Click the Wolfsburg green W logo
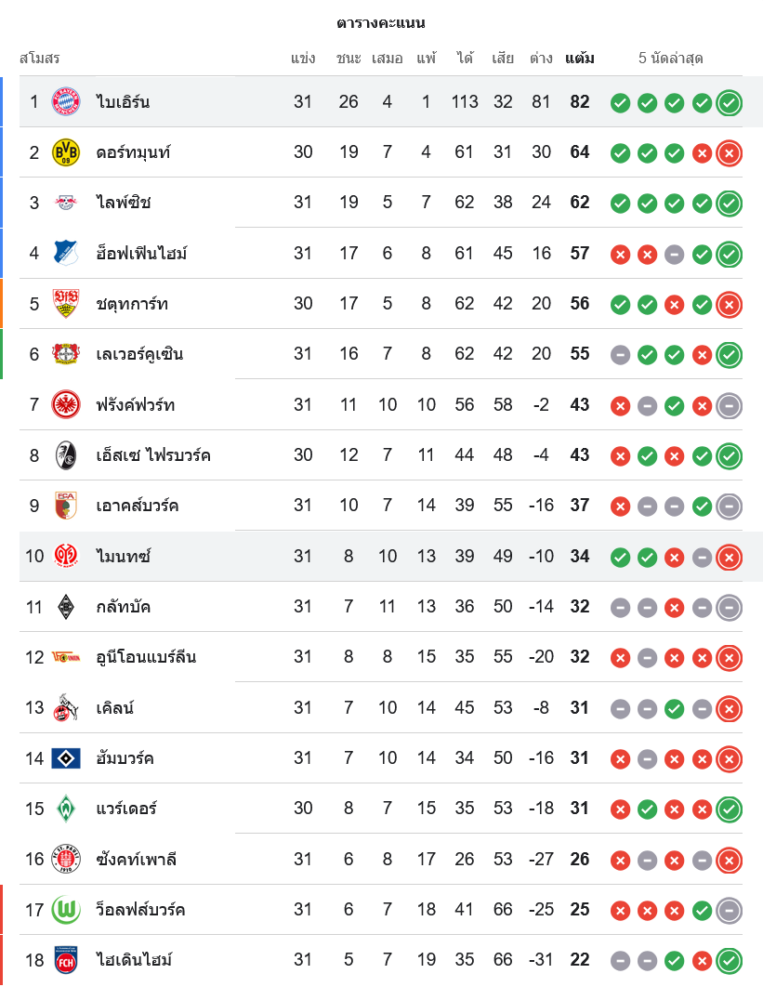Image resolution: width=763 pixels, height=1000 pixels. pos(66,909)
